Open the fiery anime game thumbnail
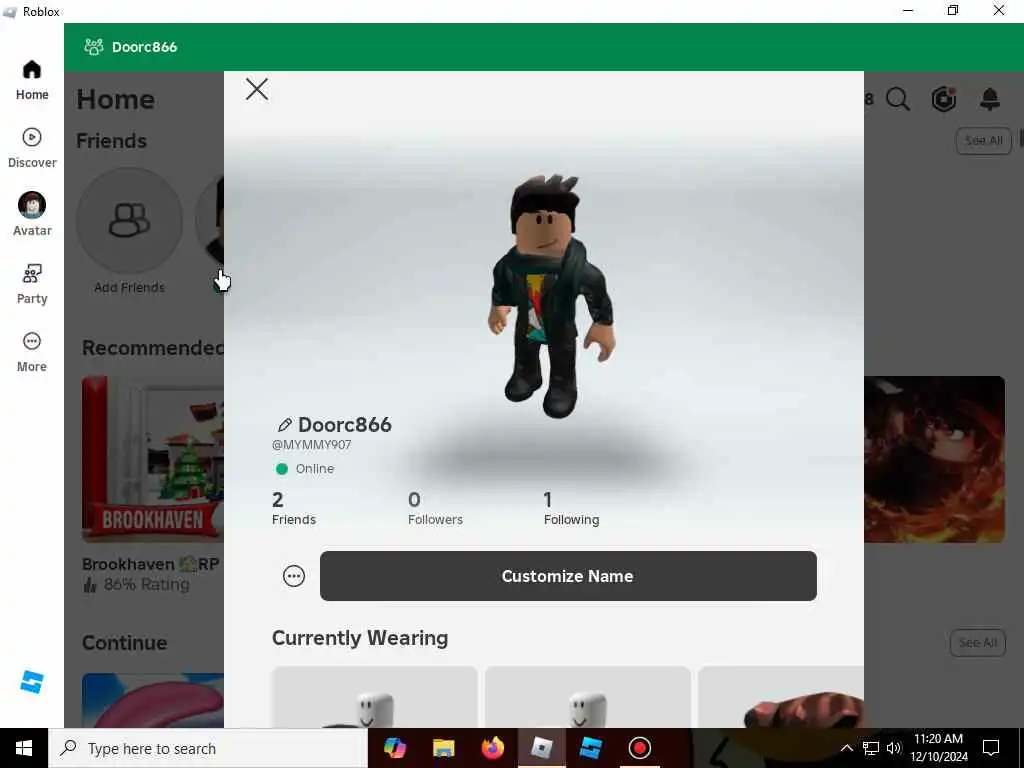The height and width of the screenshot is (768, 1024). (x=935, y=458)
